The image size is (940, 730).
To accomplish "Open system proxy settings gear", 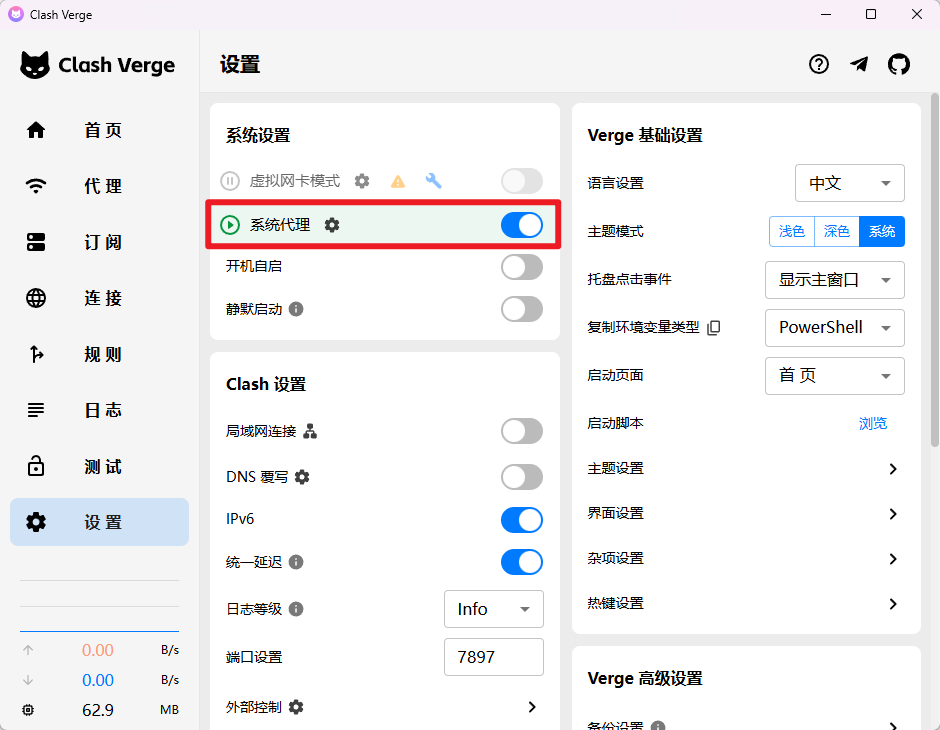I will pos(332,225).
